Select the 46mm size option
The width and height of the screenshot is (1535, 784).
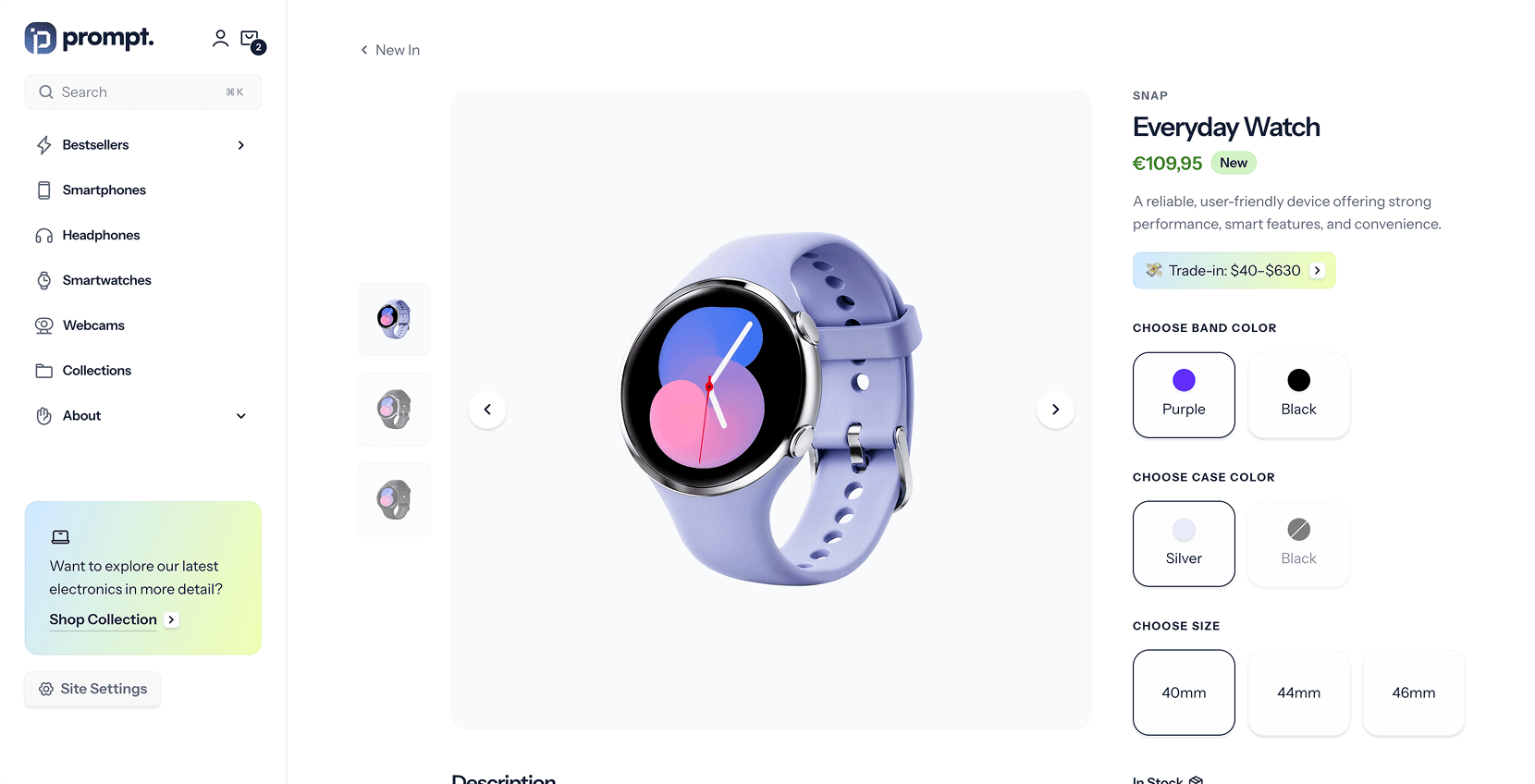point(1413,692)
